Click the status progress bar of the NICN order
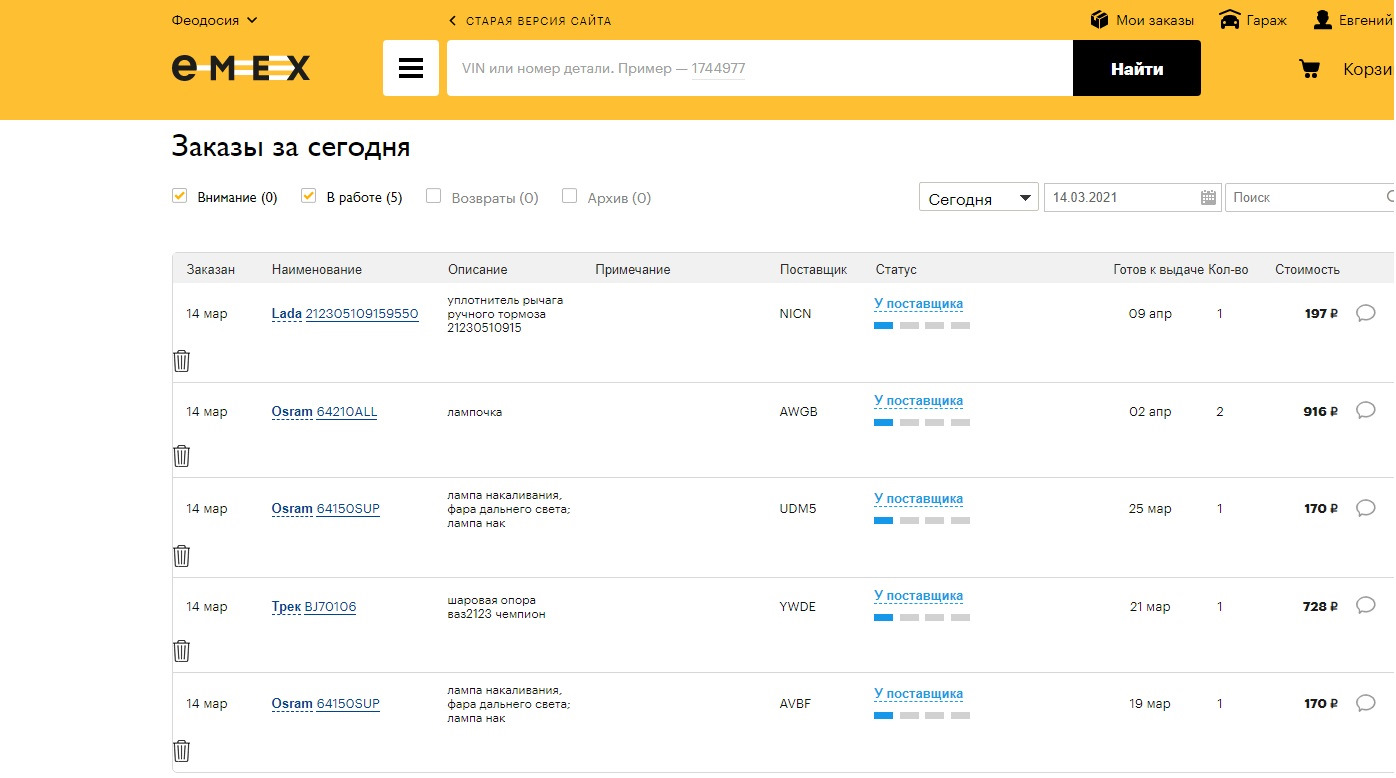The width and height of the screenshot is (1396, 778). pos(922,326)
